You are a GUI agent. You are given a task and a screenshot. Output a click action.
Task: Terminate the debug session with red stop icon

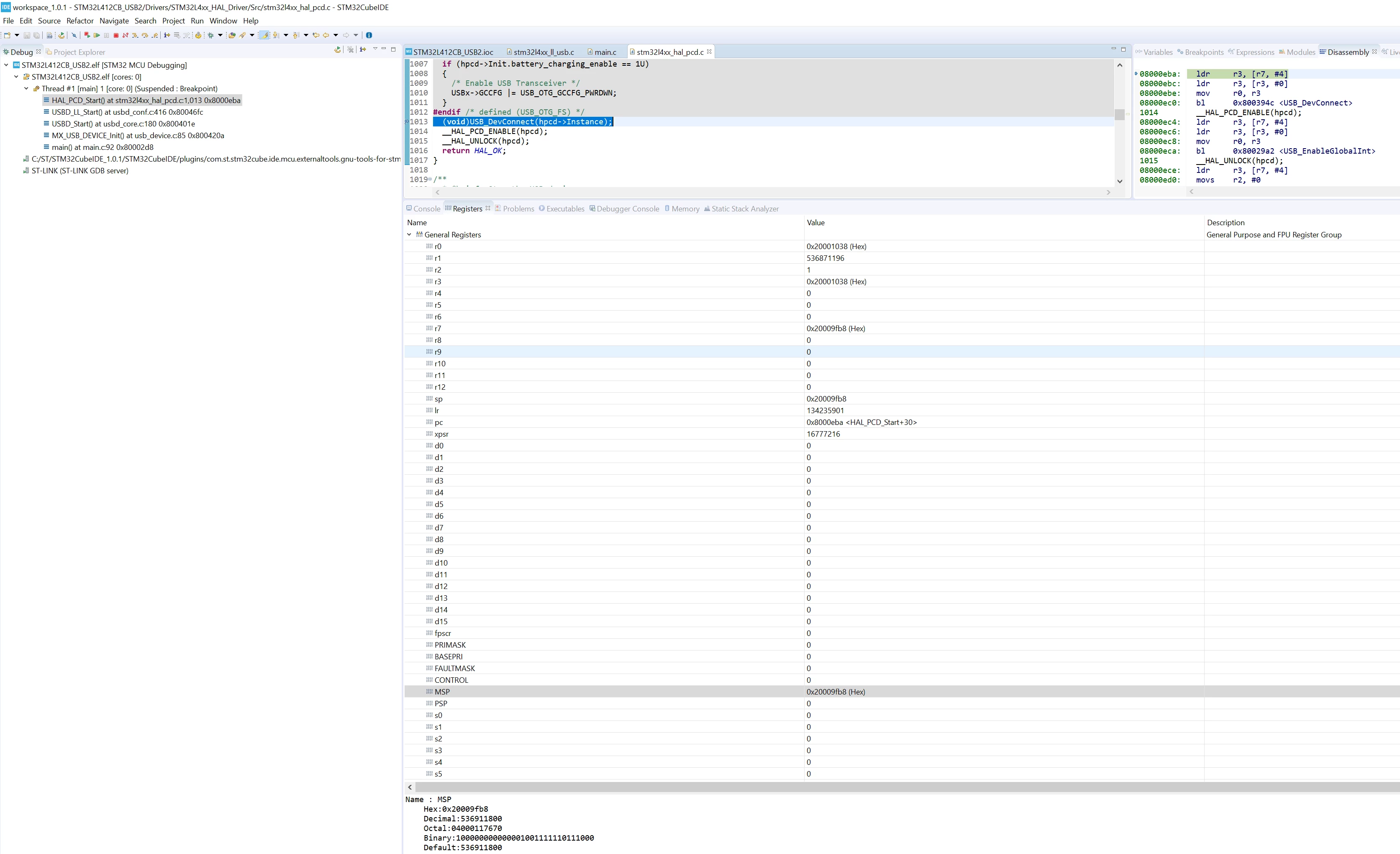116,35
